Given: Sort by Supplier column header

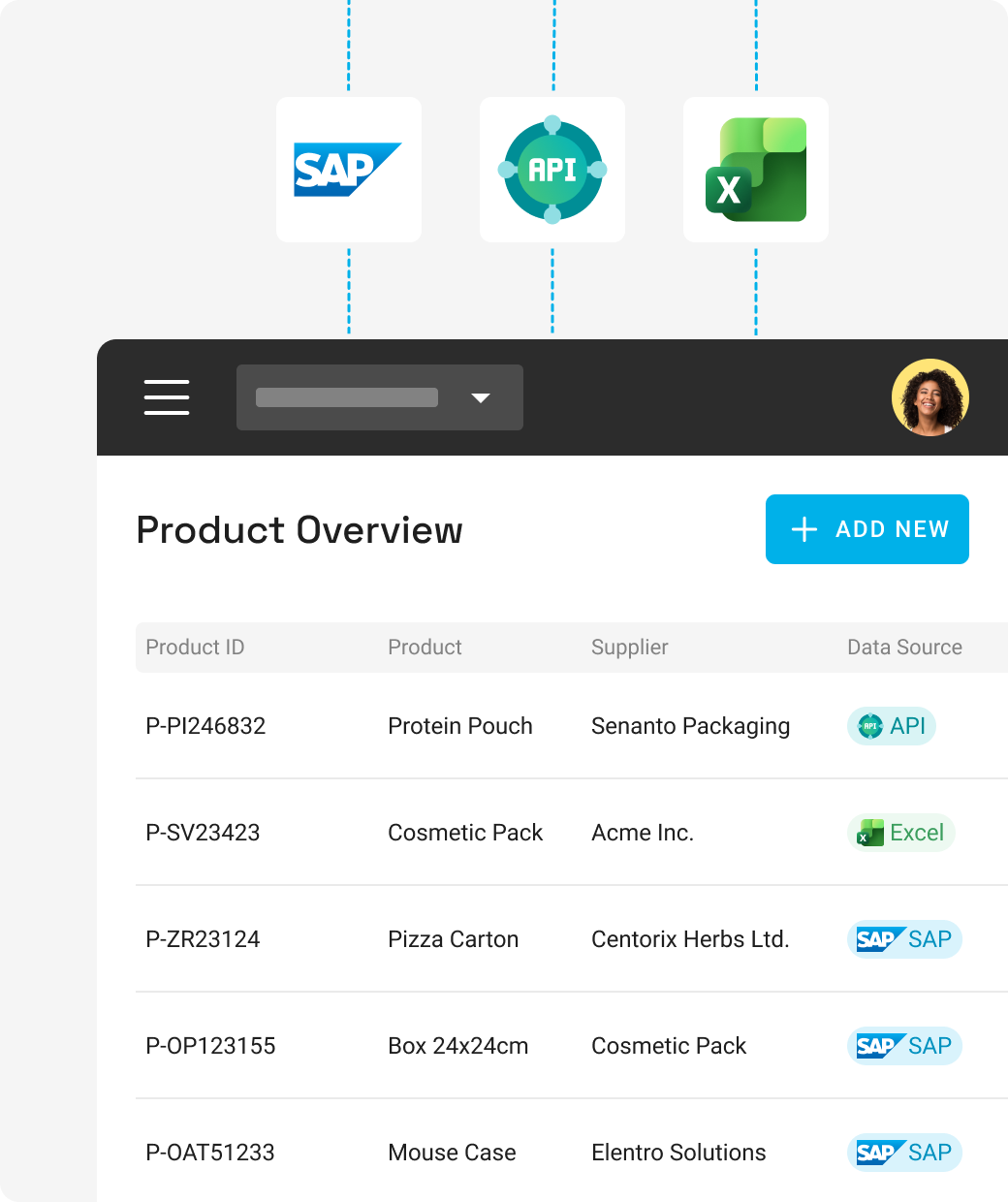Looking at the screenshot, I should [630, 648].
